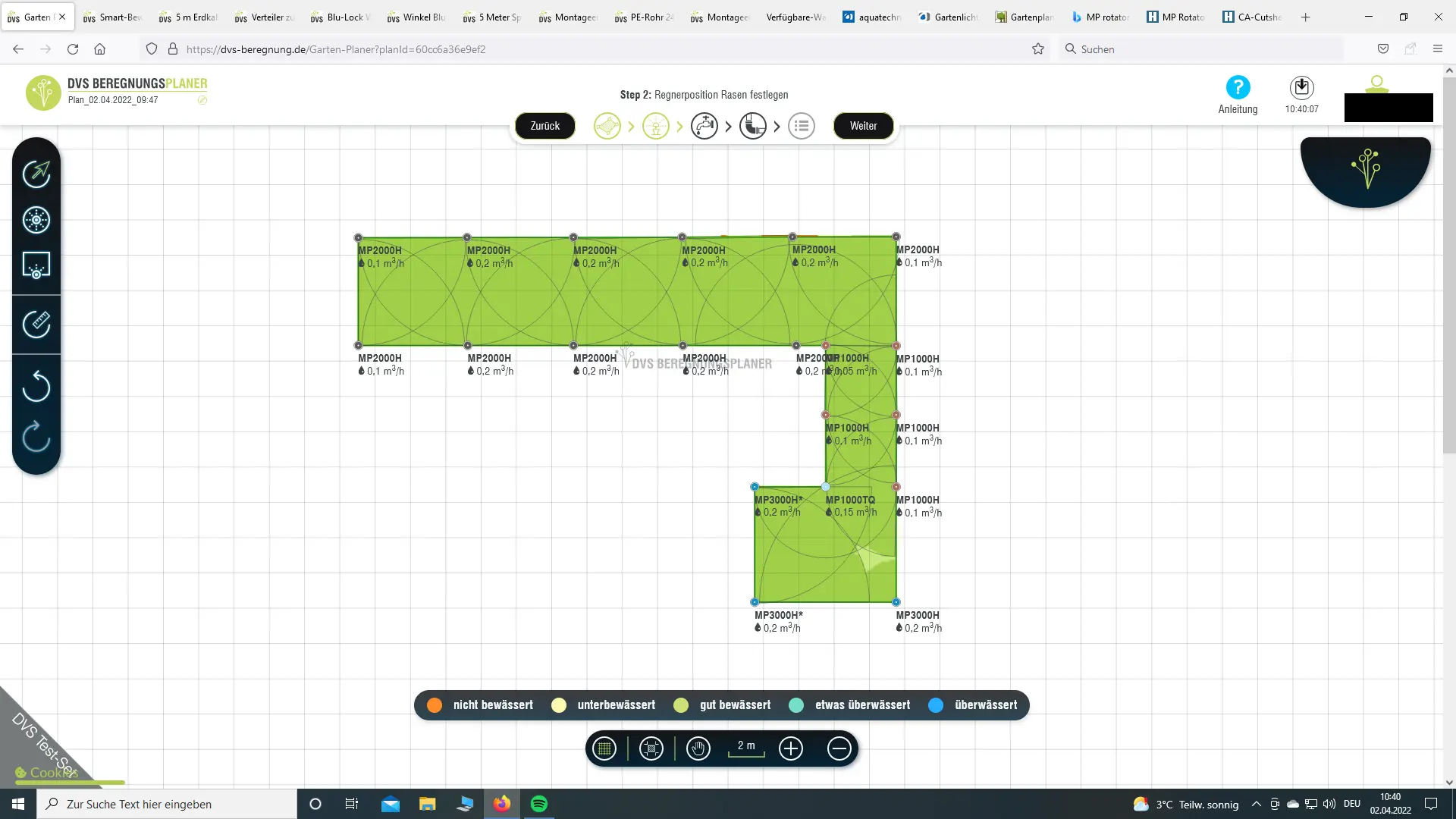The height and width of the screenshot is (819, 1456).
Task: Click the Zurück button
Action: (x=544, y=126)
